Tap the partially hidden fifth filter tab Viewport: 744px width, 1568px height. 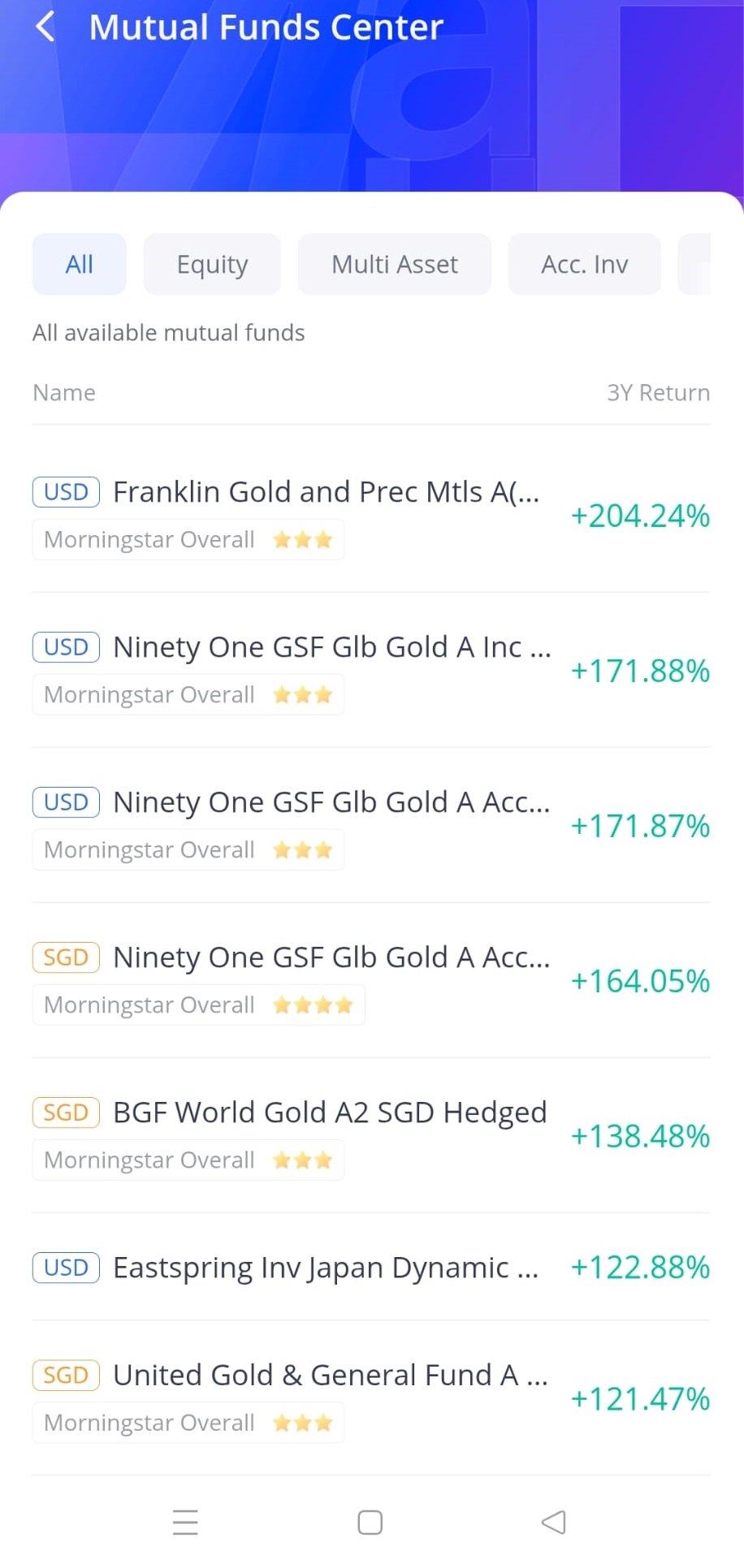[694, 264]
